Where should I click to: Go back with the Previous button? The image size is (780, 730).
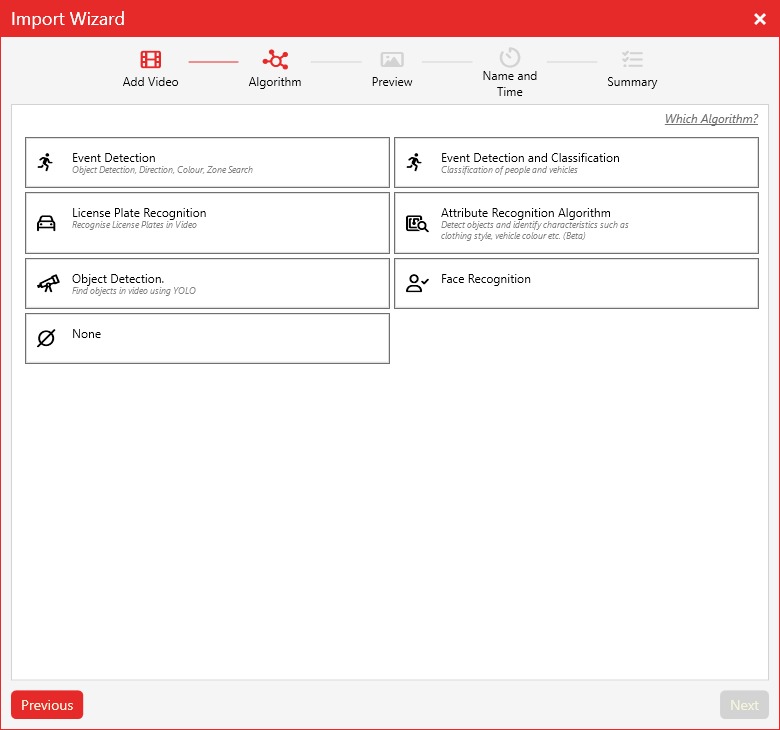47,705
